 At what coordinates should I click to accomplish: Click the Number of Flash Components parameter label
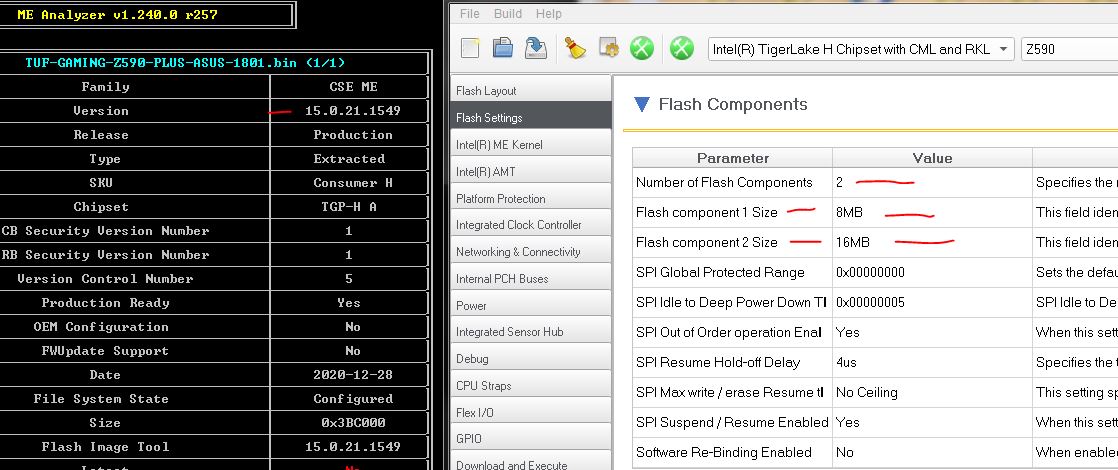(x=724, y=183)
